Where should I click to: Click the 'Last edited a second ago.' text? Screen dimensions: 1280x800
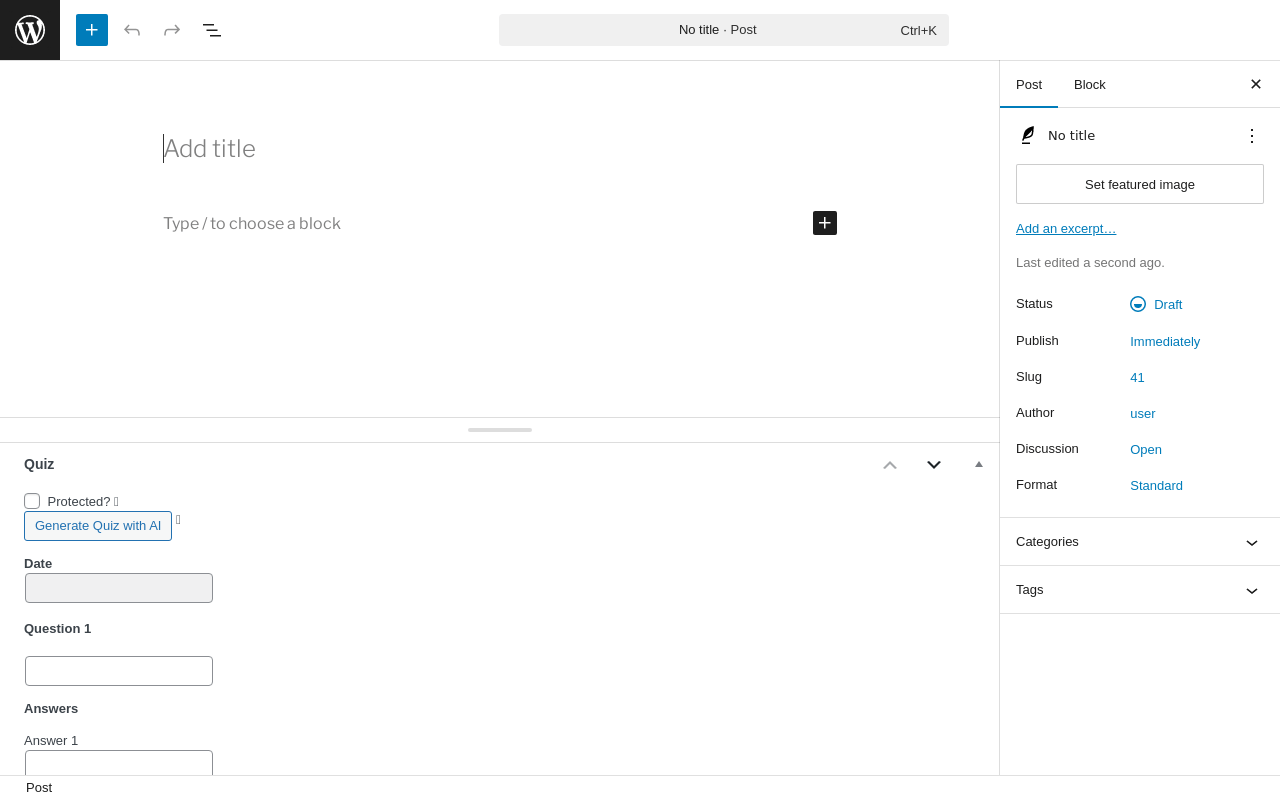[1090, 263]
